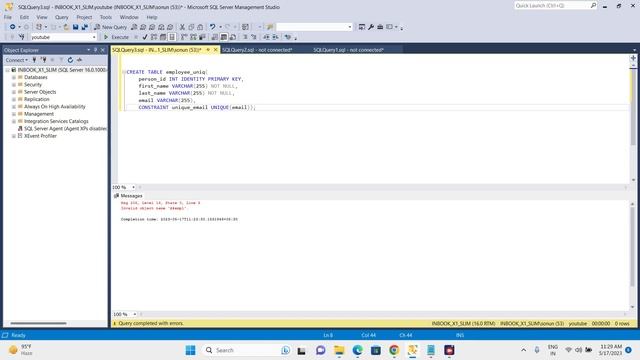This screenshot has width=640, height=360.
Task: Click the Uncomment selected lines icon
Action: pyautogui.click(x=253, y=37)
